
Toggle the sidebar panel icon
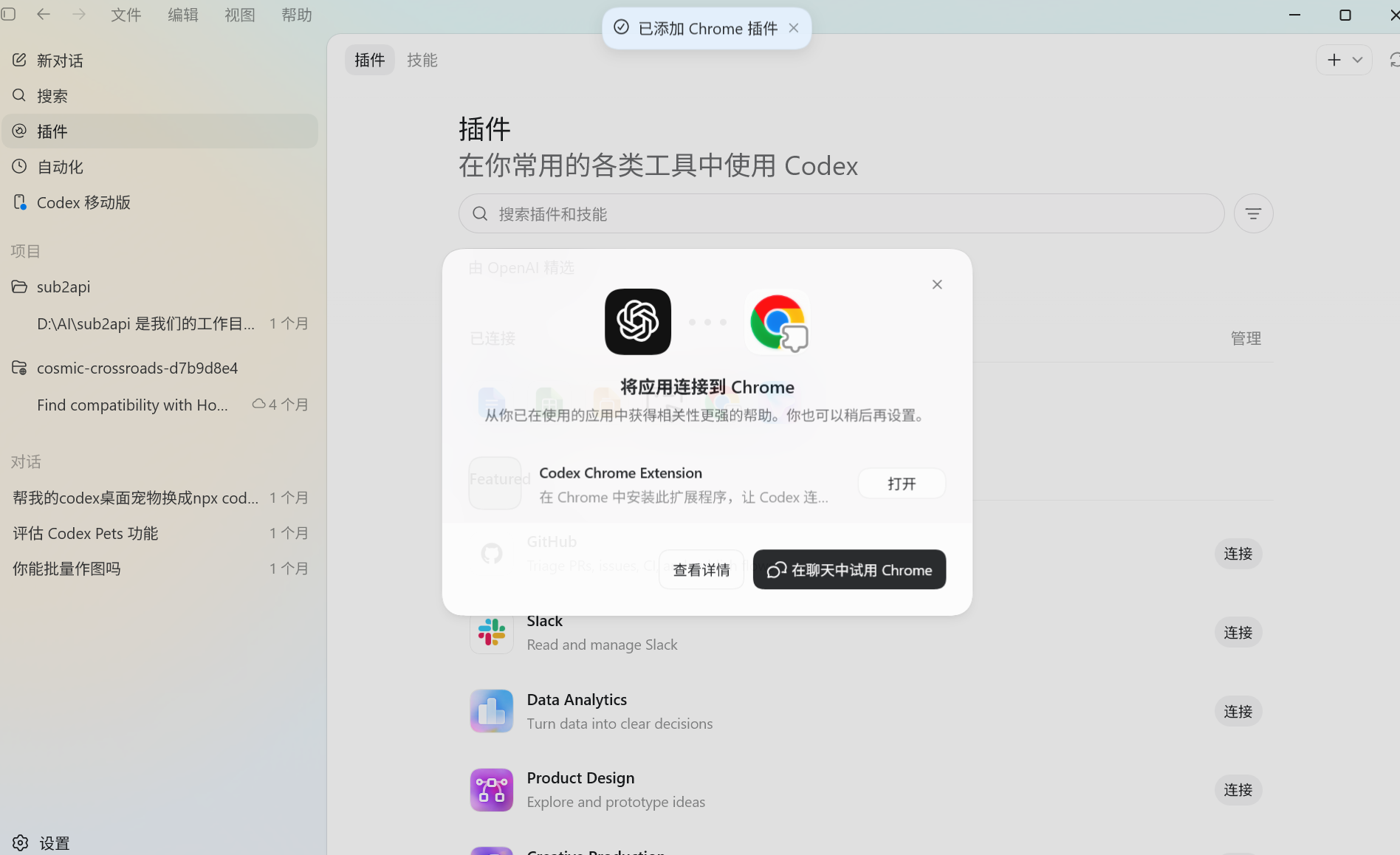tap(8, 14)
